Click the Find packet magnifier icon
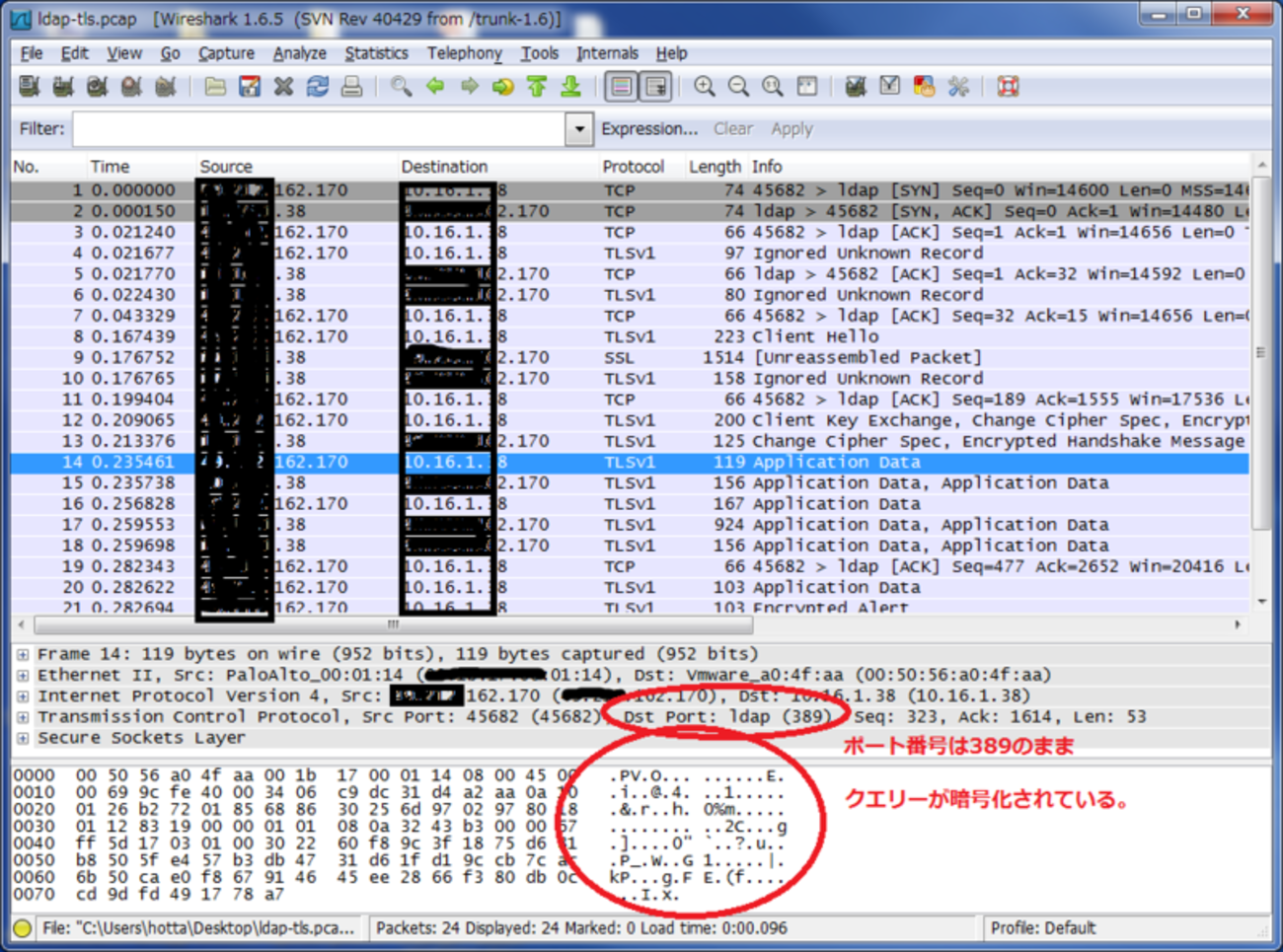The image size is (1283, 952). coord(401,87)
